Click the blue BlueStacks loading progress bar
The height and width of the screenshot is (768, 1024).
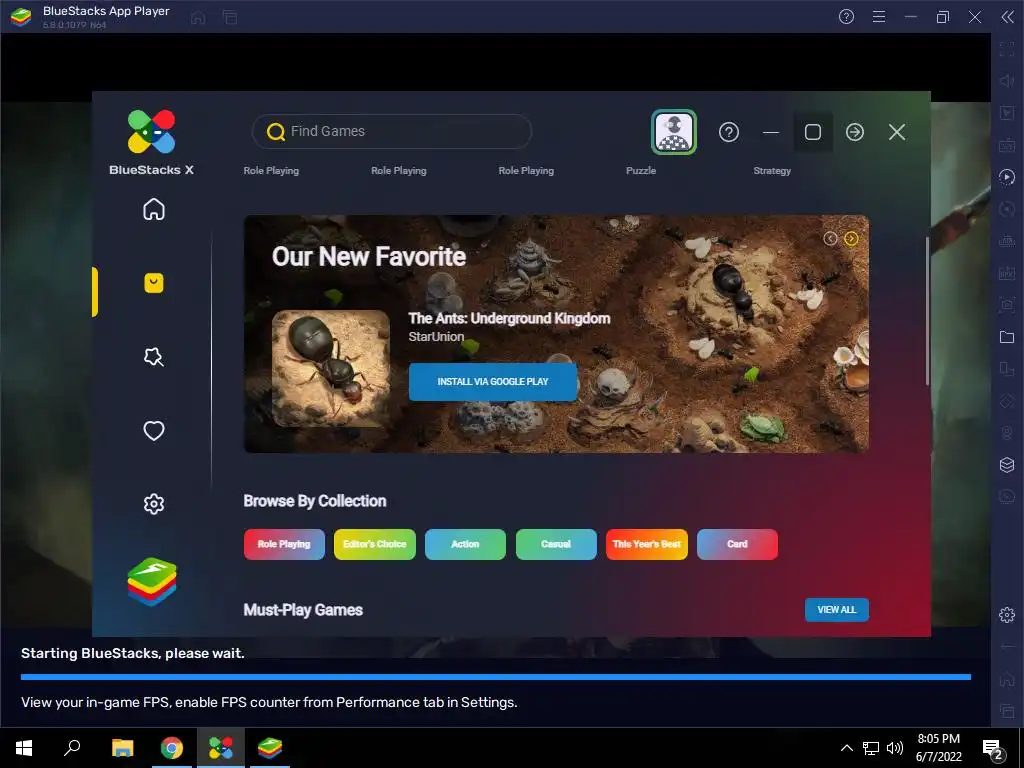(x=496, y=677)
